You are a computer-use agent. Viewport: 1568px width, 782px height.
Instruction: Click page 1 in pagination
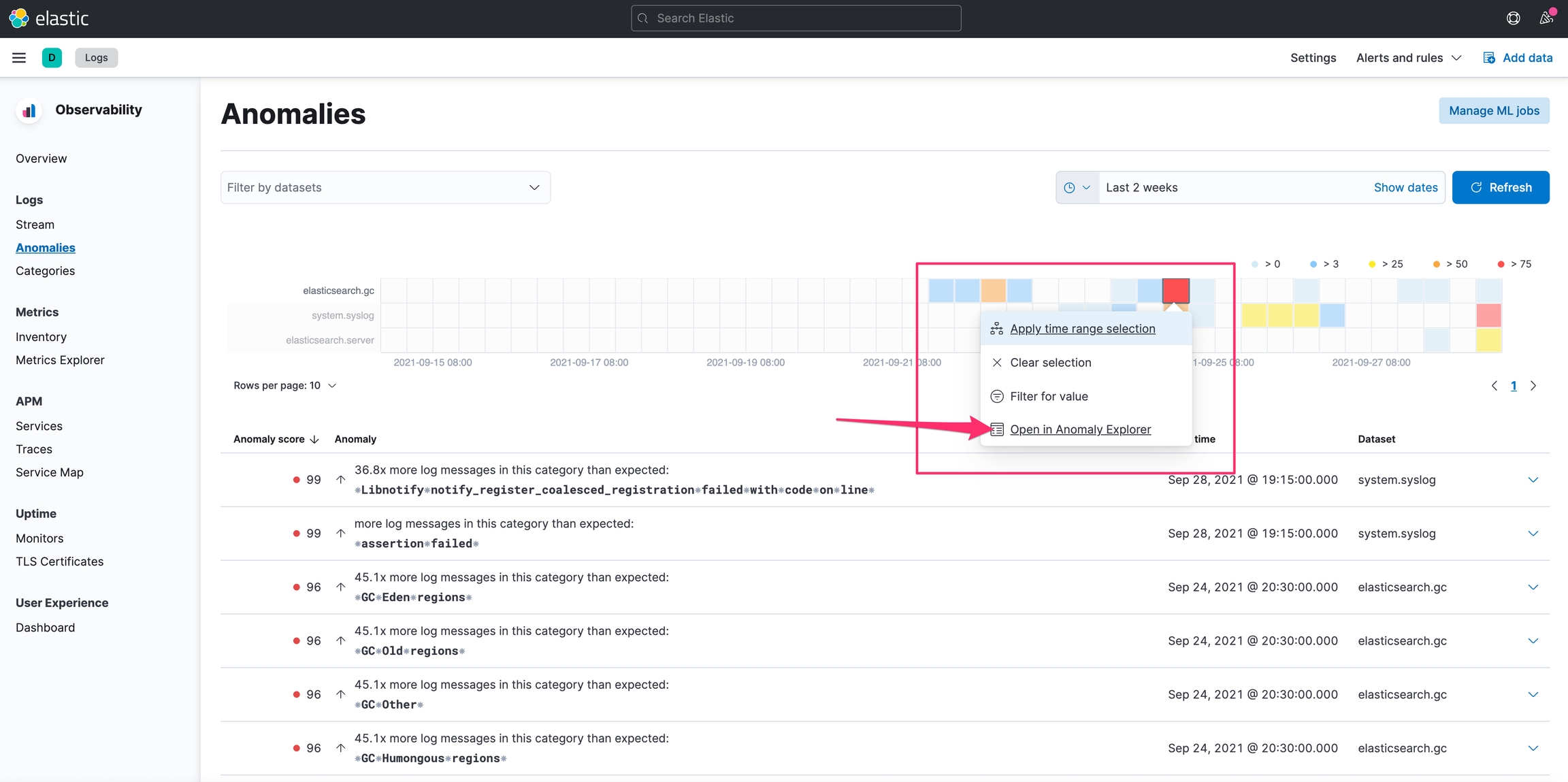(x=1514, y=386)
